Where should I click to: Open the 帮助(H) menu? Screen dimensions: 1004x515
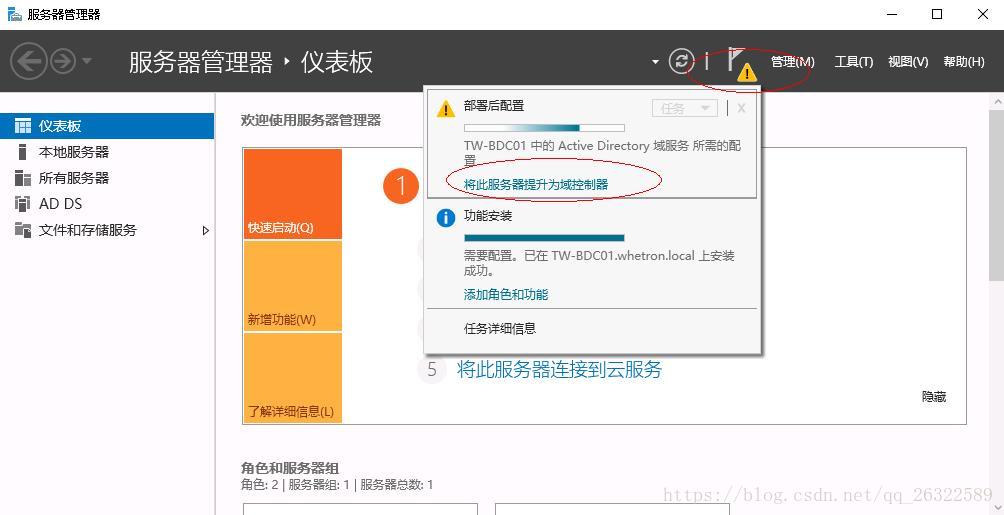pos(964,62)
